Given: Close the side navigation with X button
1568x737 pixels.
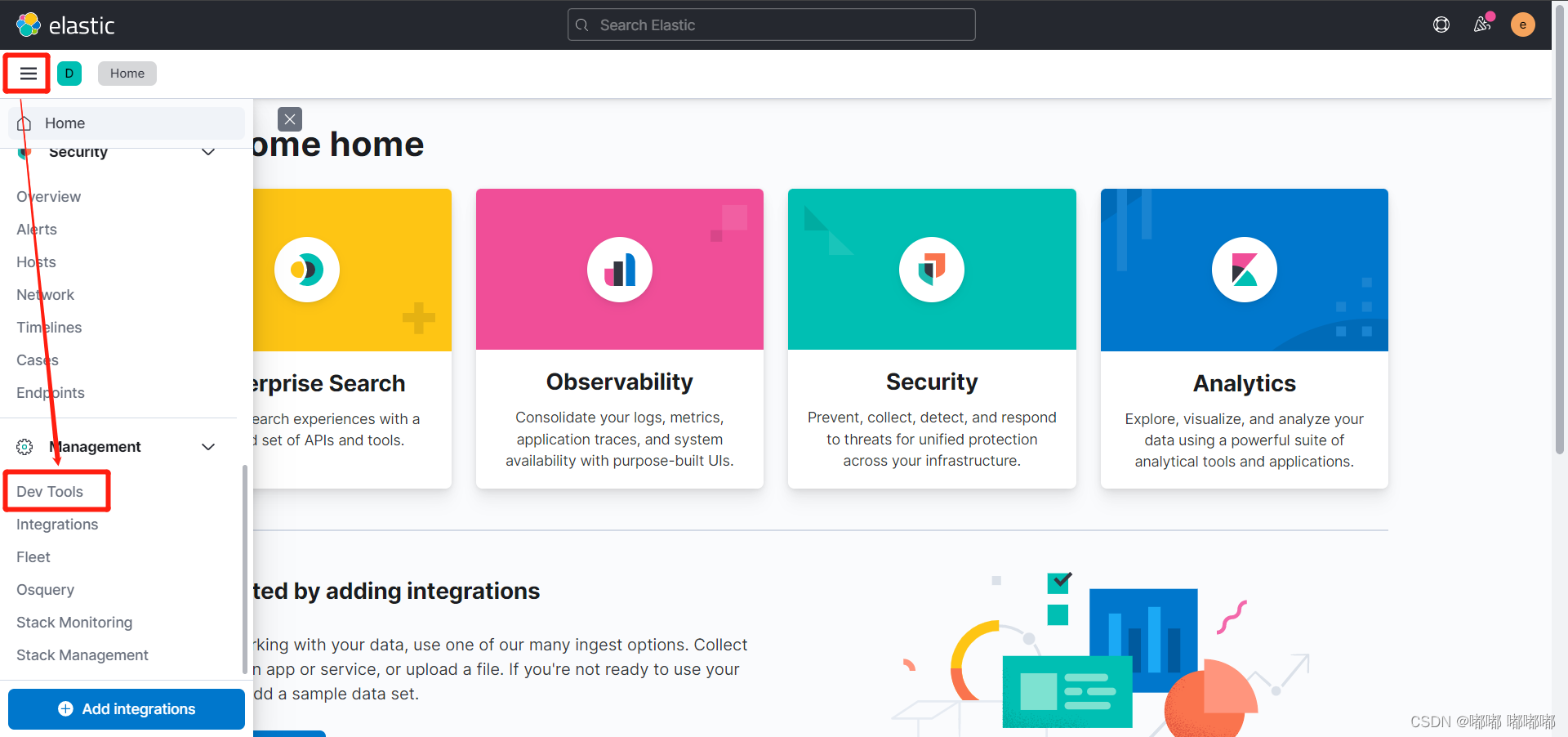Looking at the screenshot, I should click(x=290, y=119).
